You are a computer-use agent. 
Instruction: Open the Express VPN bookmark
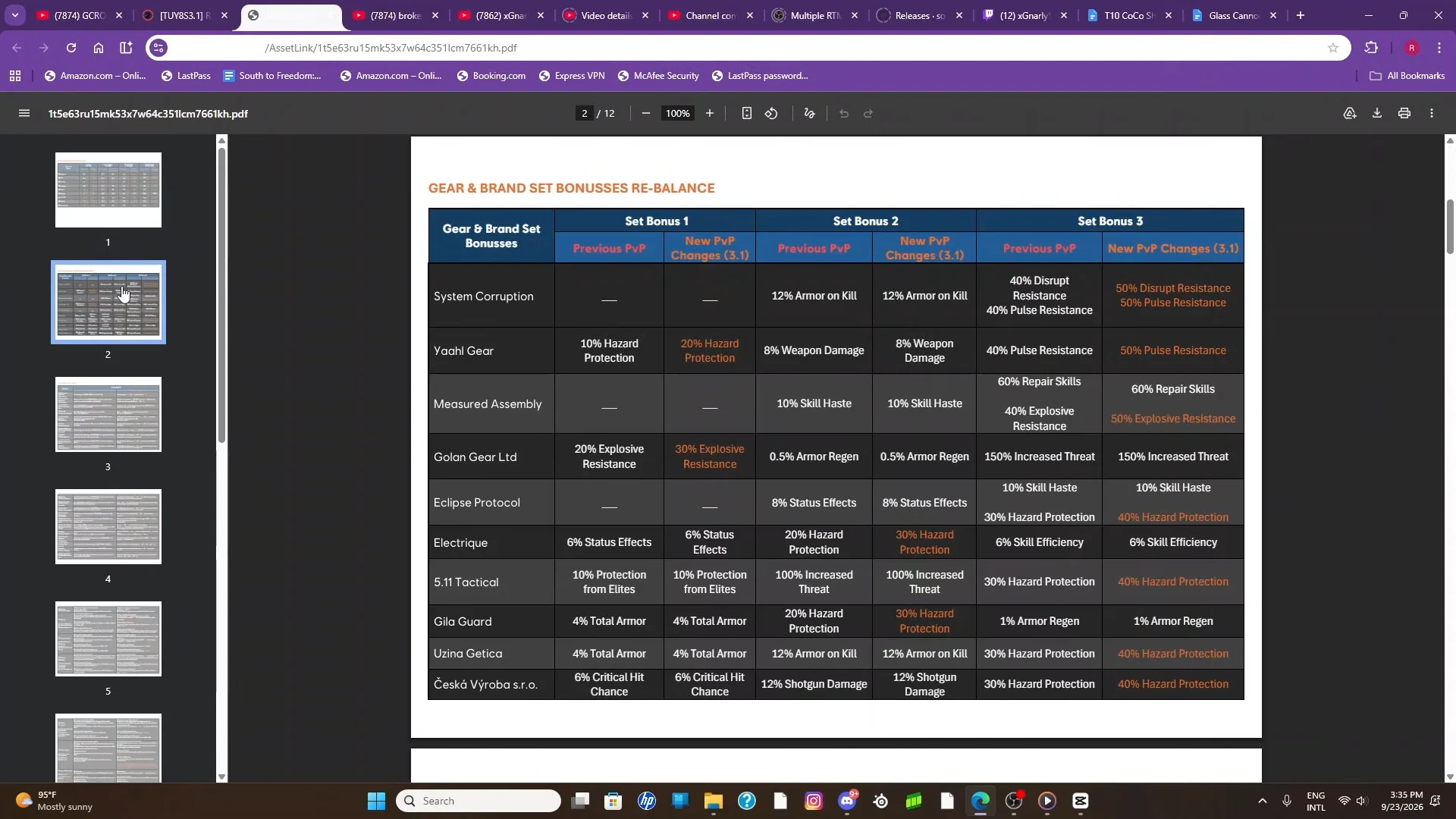572,76
